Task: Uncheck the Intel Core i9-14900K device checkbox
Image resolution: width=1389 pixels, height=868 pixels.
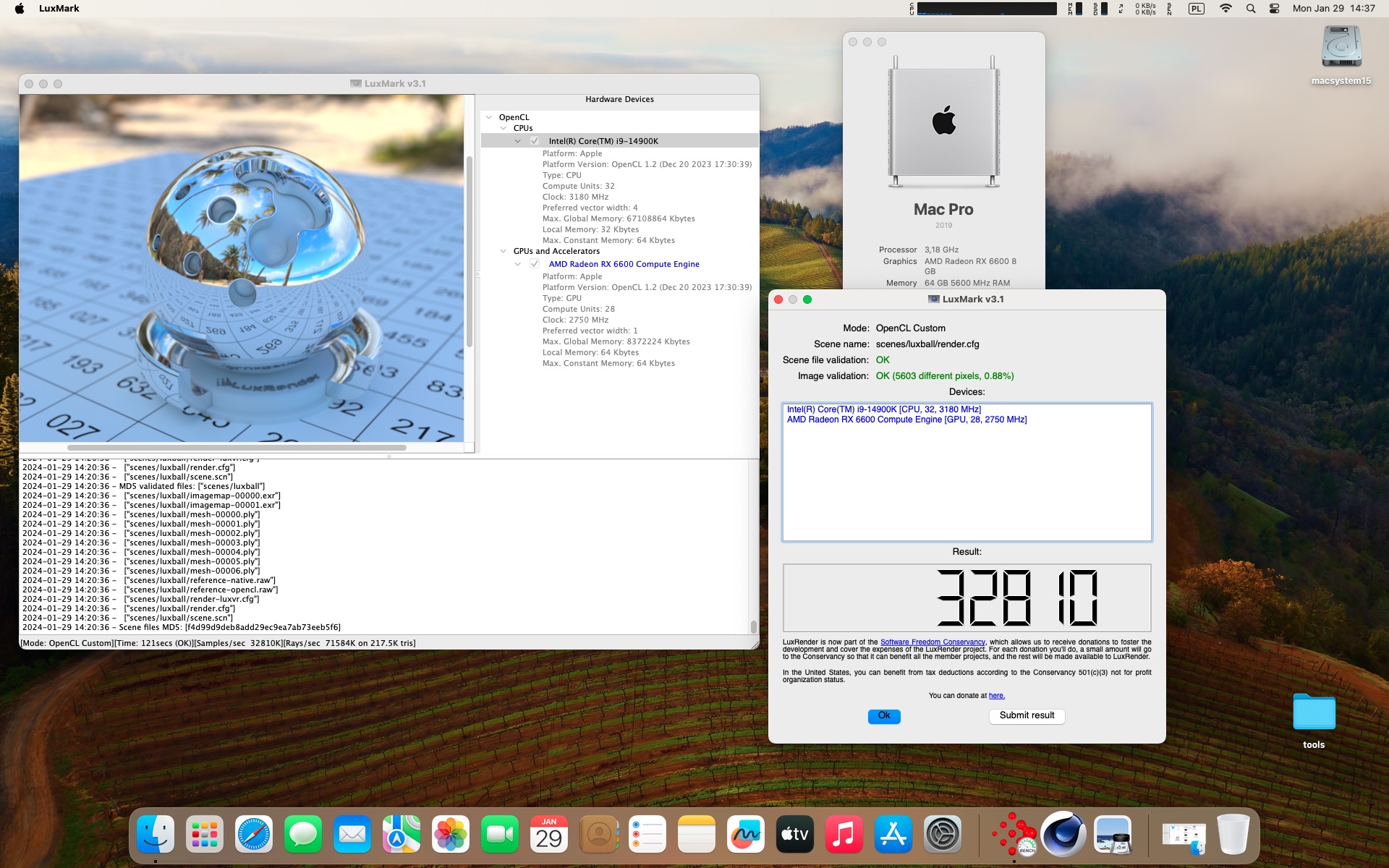Action: [x=535, y=141]
